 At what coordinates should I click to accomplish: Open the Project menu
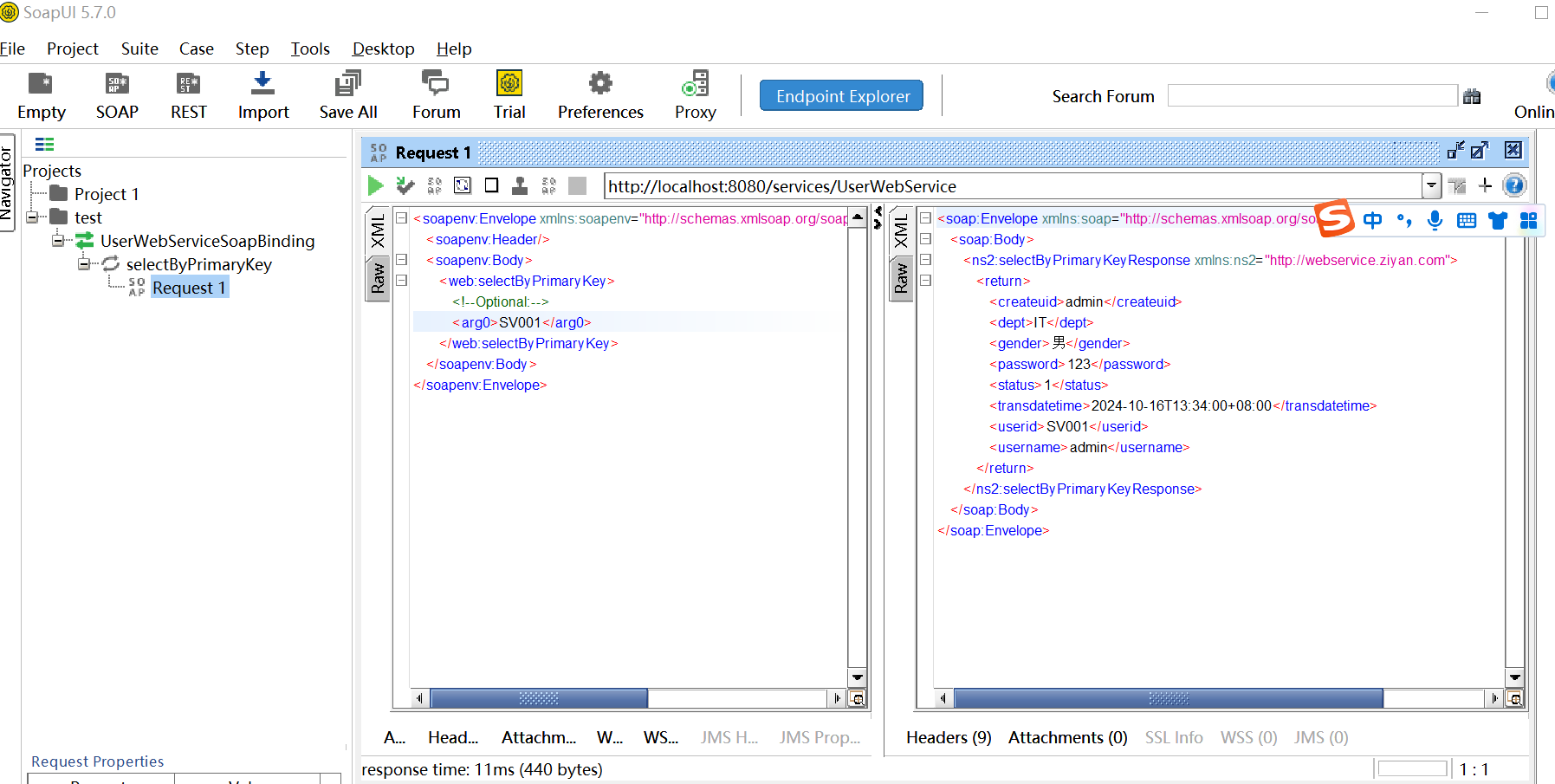73,49
